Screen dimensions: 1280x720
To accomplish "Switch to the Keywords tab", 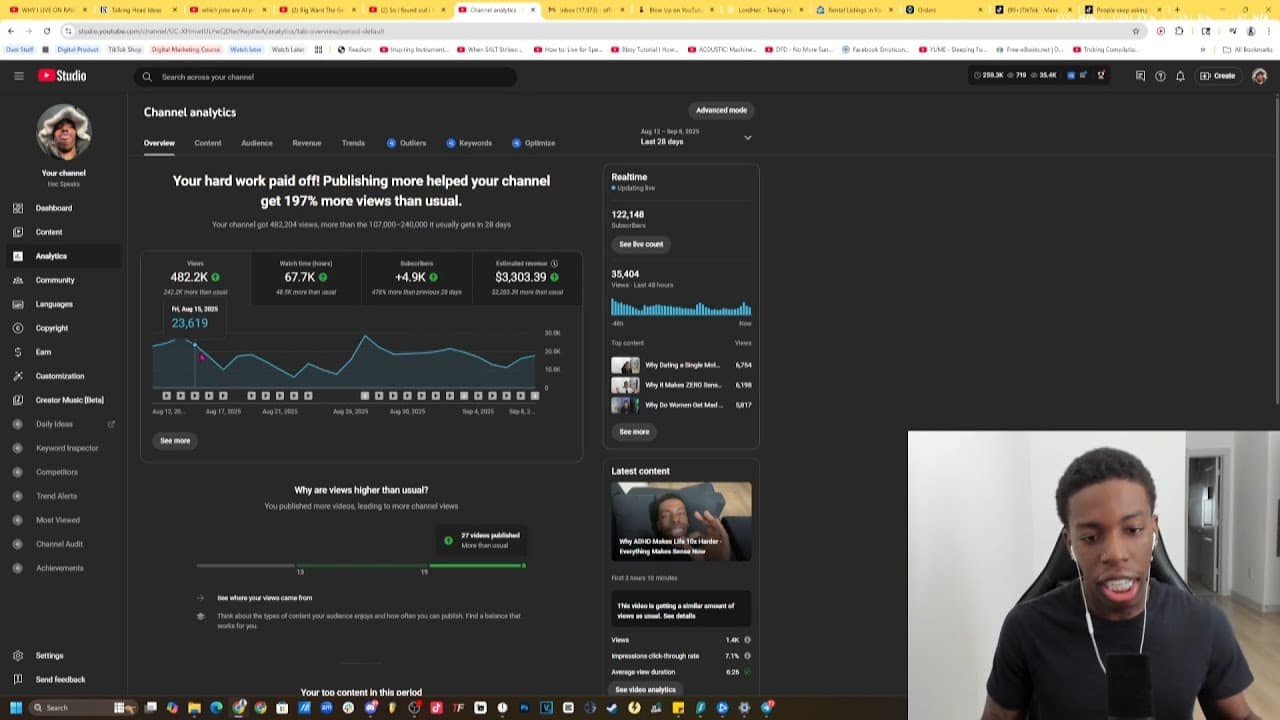I will [469, 143].
